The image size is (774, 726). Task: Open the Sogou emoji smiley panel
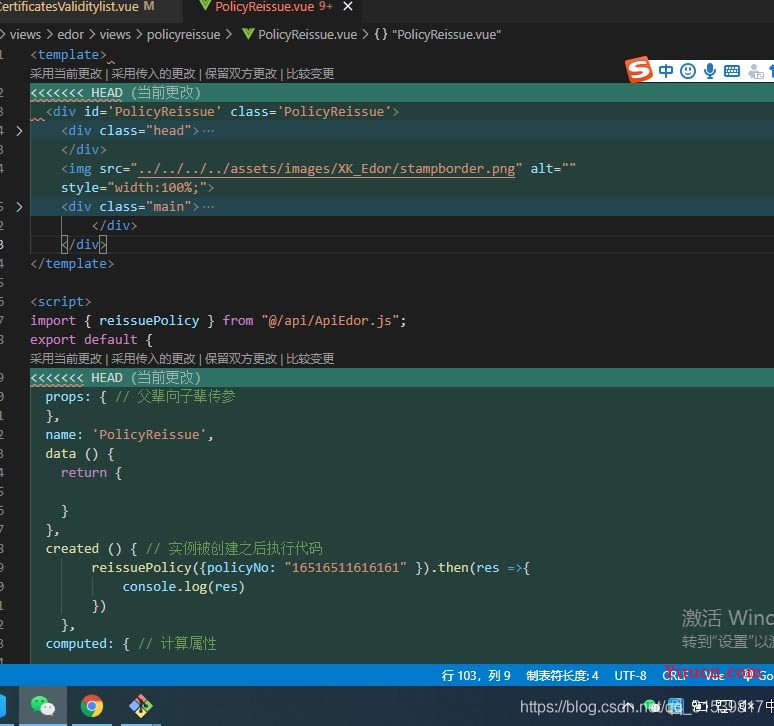click(x=688, y=71)
